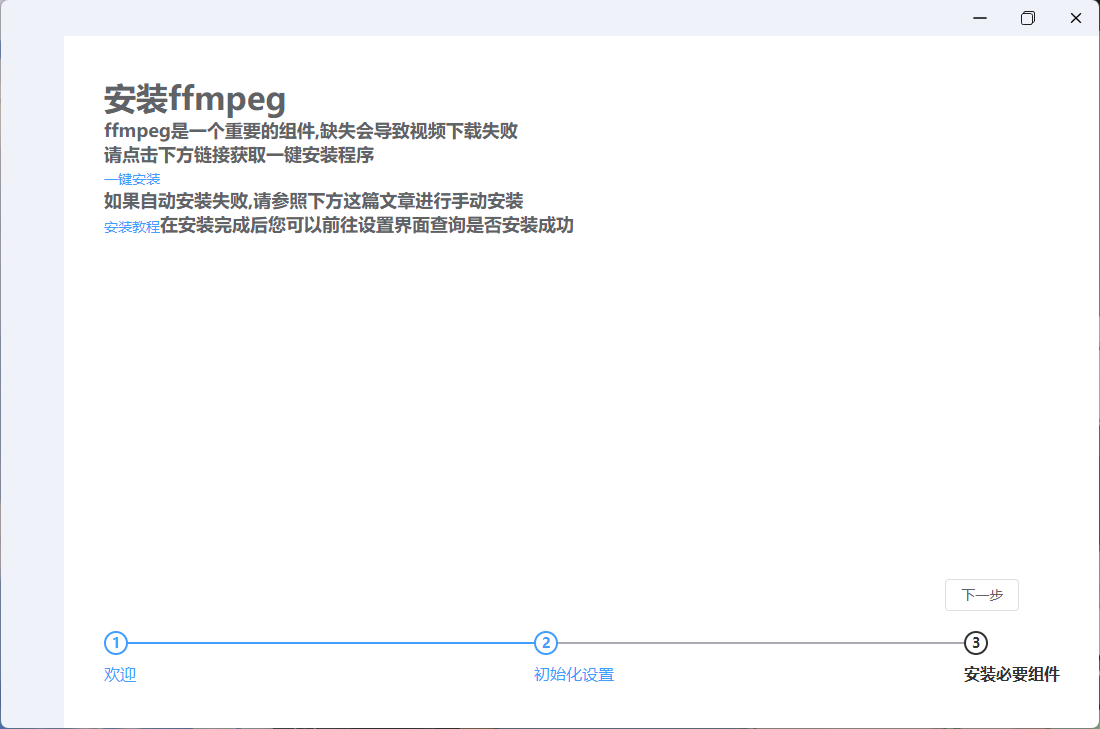Open the 一键安装 link
The width and height of the screenshot is (1100, 729).
pyautogui.click(x=132, y=179)
